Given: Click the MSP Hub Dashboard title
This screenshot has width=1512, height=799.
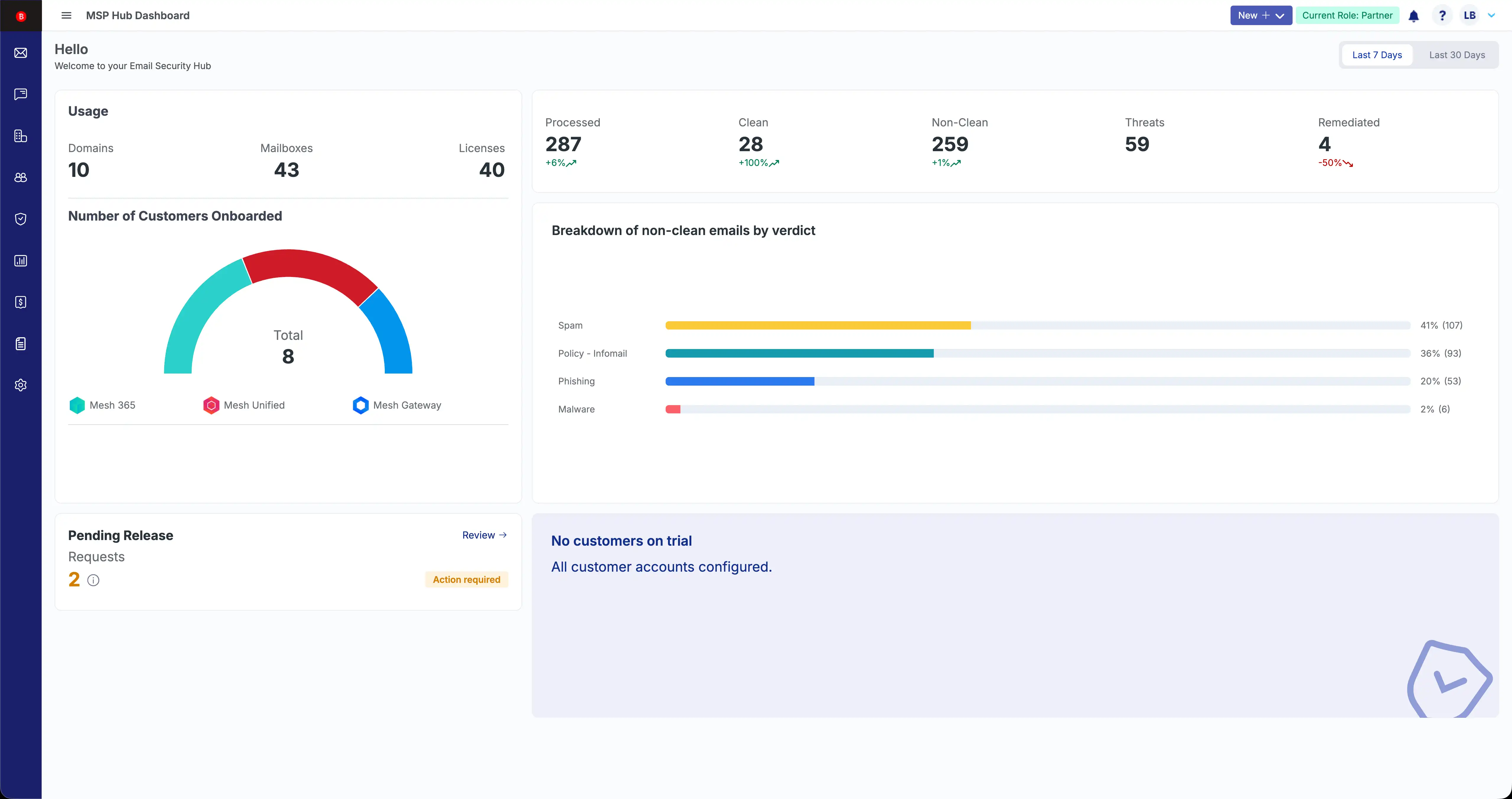Looking at the screenshot, I should (x=137, y=15).
